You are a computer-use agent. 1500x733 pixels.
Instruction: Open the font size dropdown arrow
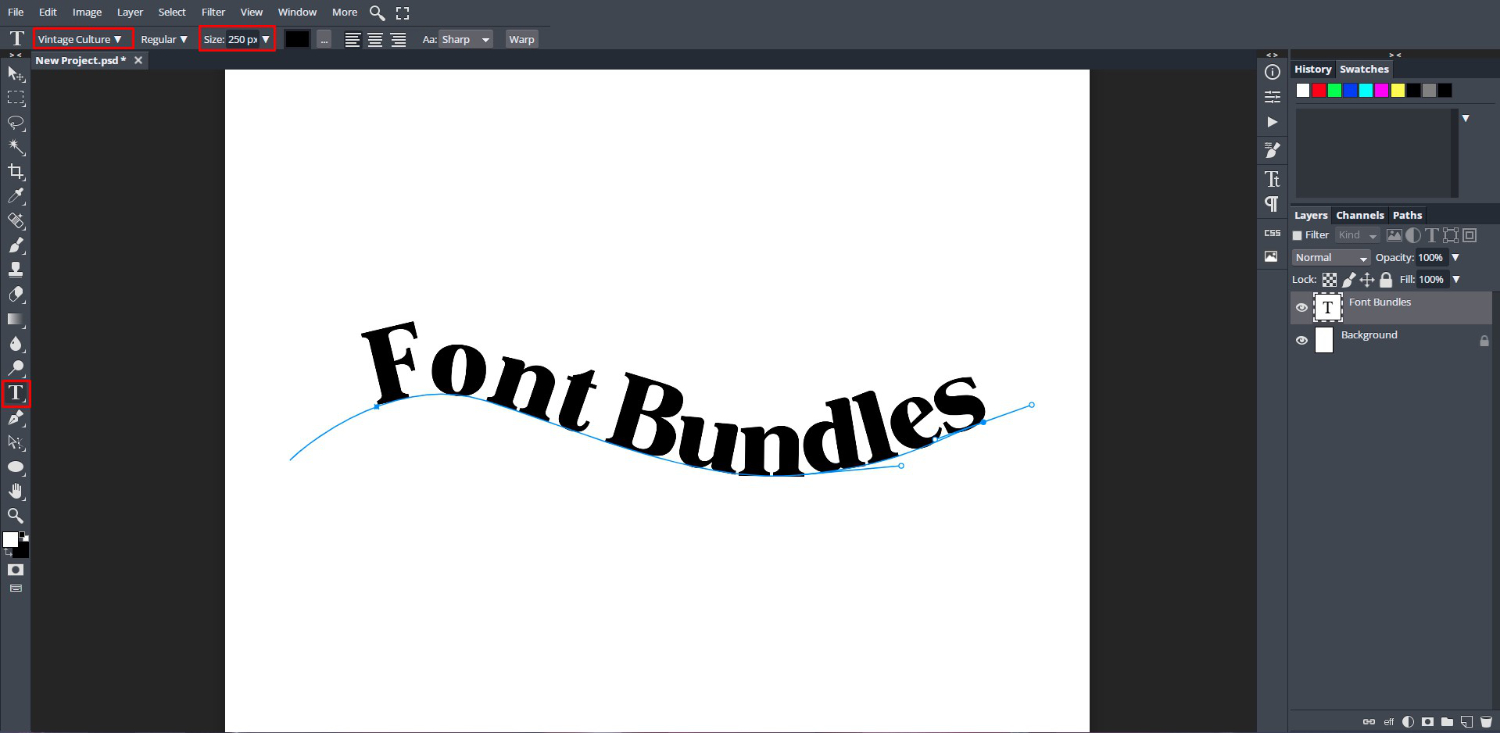click(266, 40)
